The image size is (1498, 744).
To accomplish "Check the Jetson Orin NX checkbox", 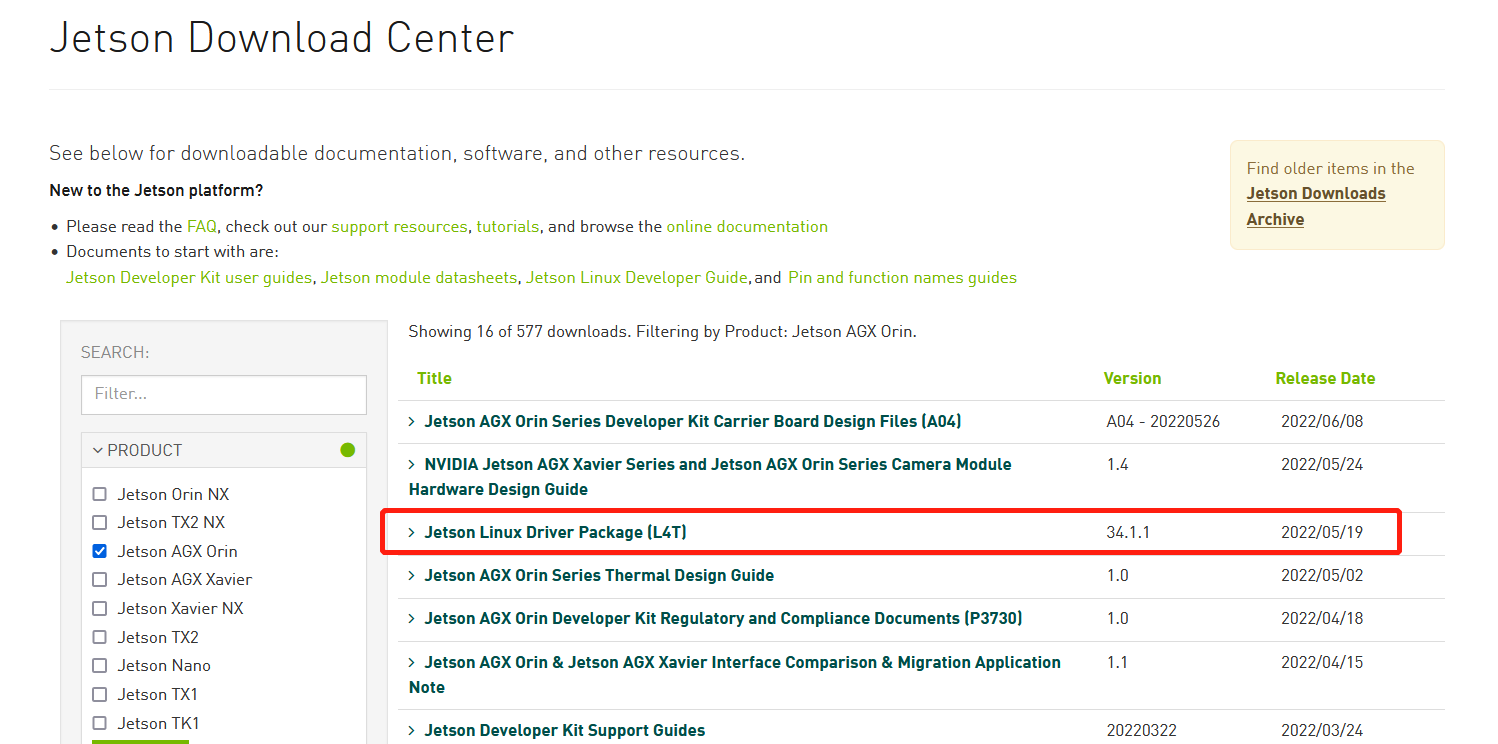I will [x=100, y=494].
